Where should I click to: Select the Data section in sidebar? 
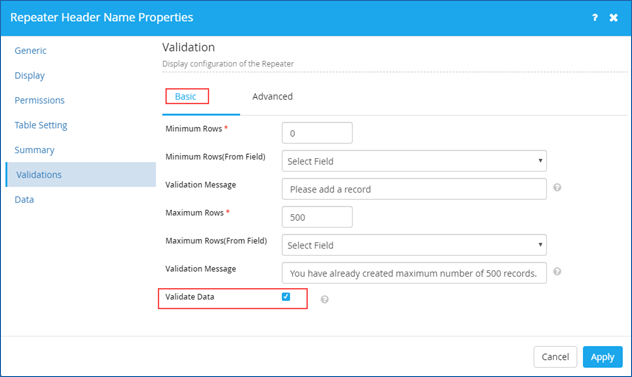click(x=24, y=200)
